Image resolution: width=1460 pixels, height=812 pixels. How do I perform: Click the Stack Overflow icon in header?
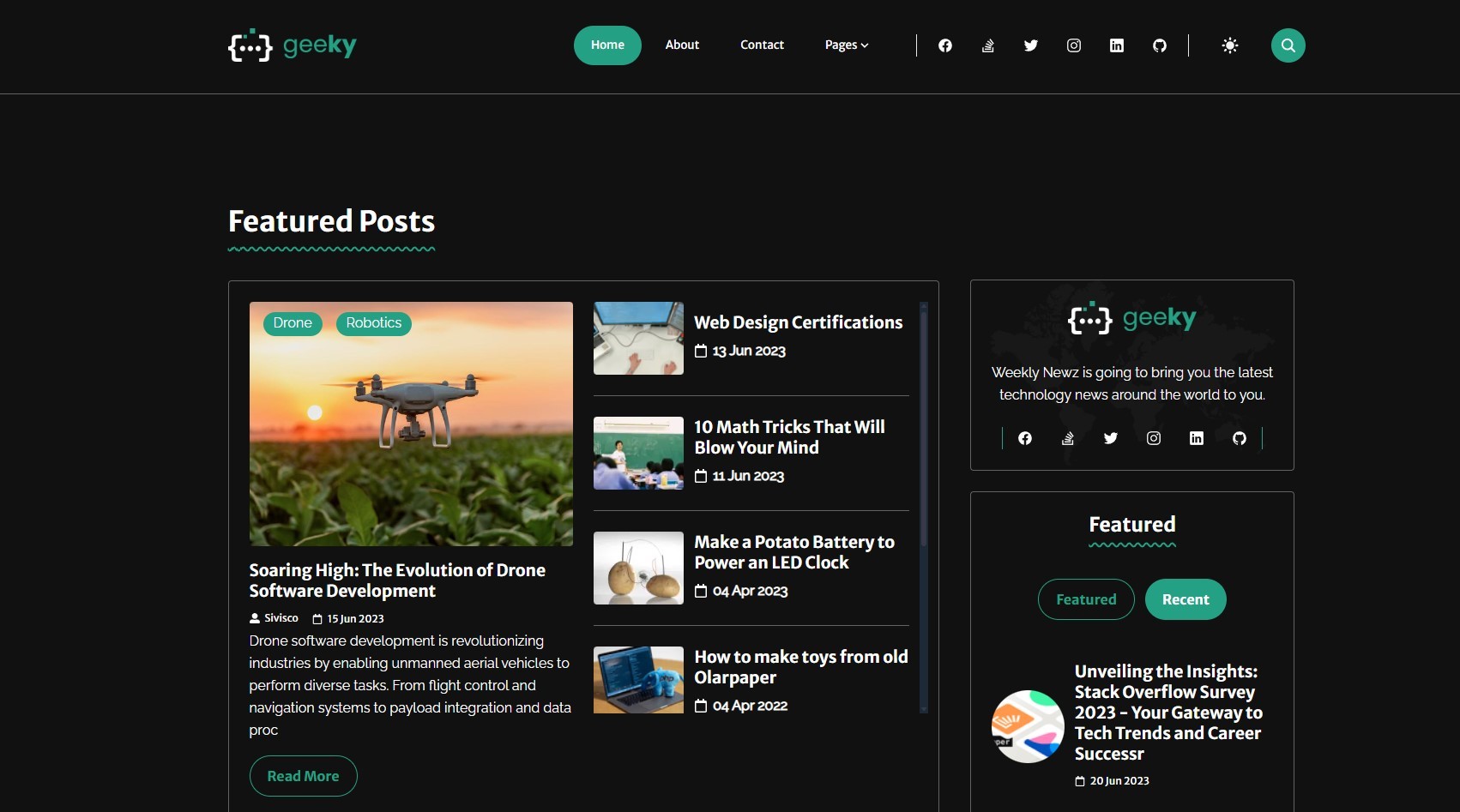987,45
